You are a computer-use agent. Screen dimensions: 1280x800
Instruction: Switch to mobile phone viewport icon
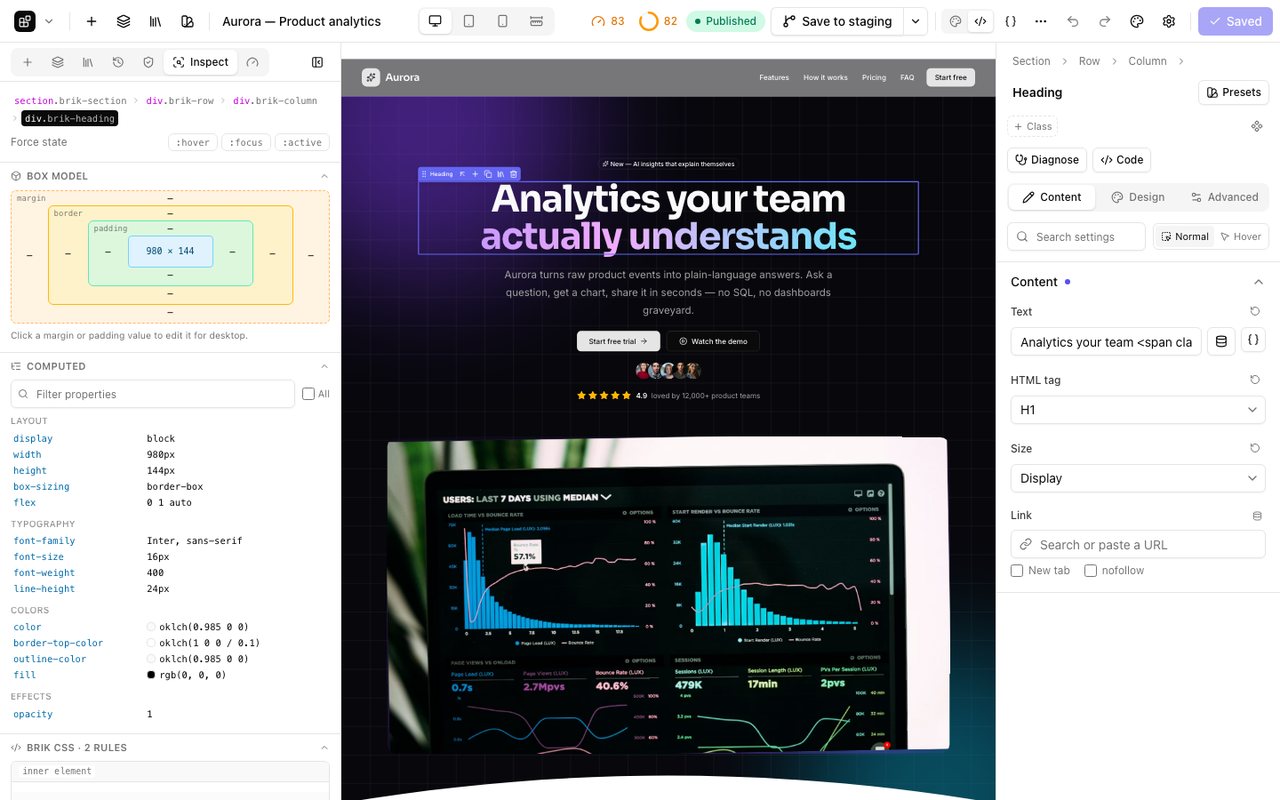tap(503, 21)
